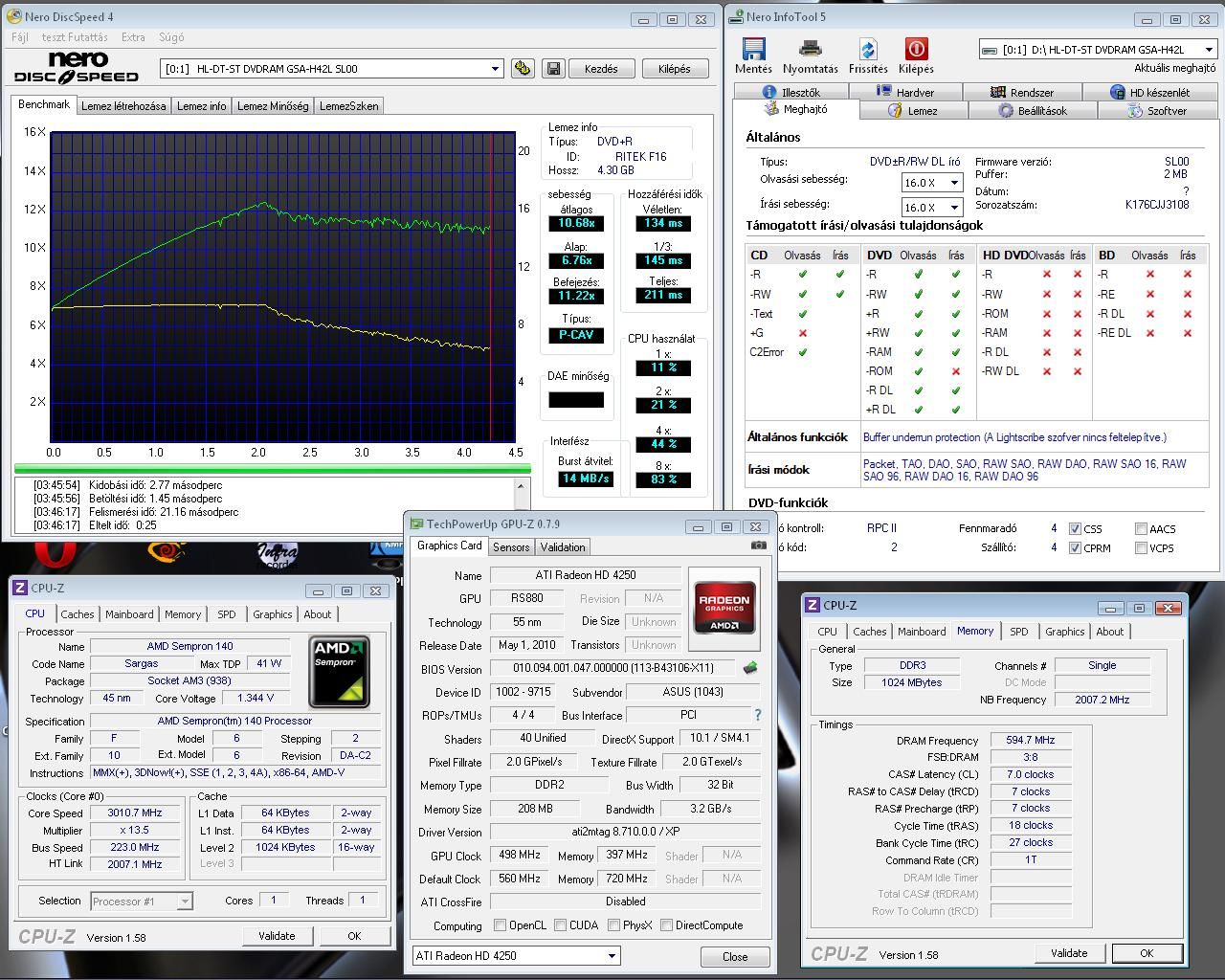Switch to the Lemez létrehozása tab

click(123, 106)
